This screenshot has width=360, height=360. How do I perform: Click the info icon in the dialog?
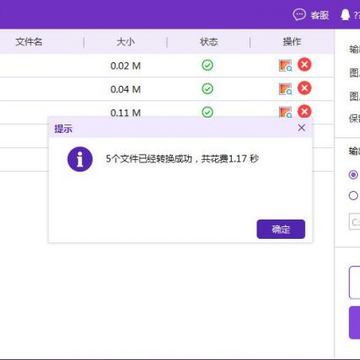80,159
